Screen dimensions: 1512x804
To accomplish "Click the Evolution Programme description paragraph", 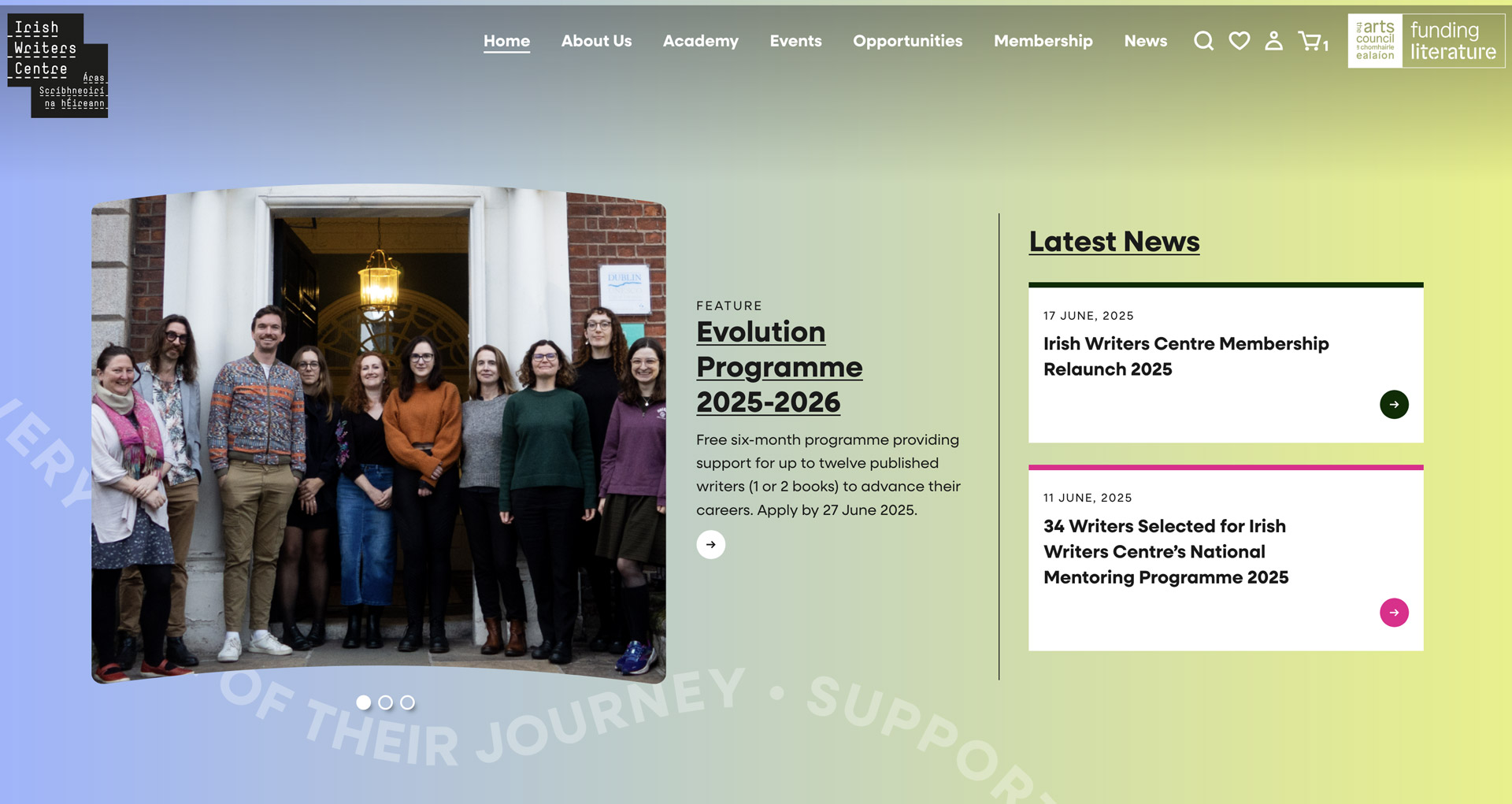I will point(828,475).
